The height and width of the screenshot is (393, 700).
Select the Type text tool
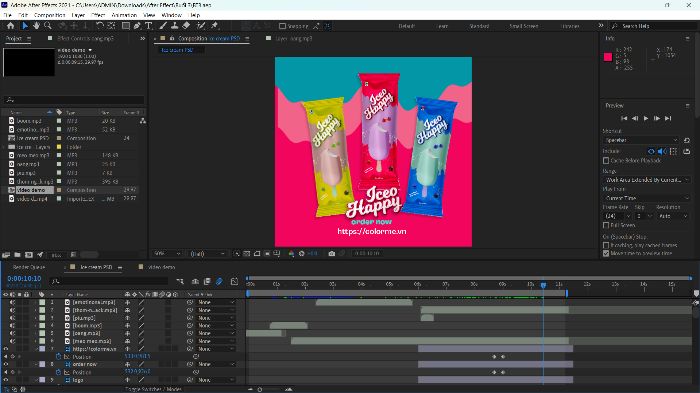tap(149, 26)
